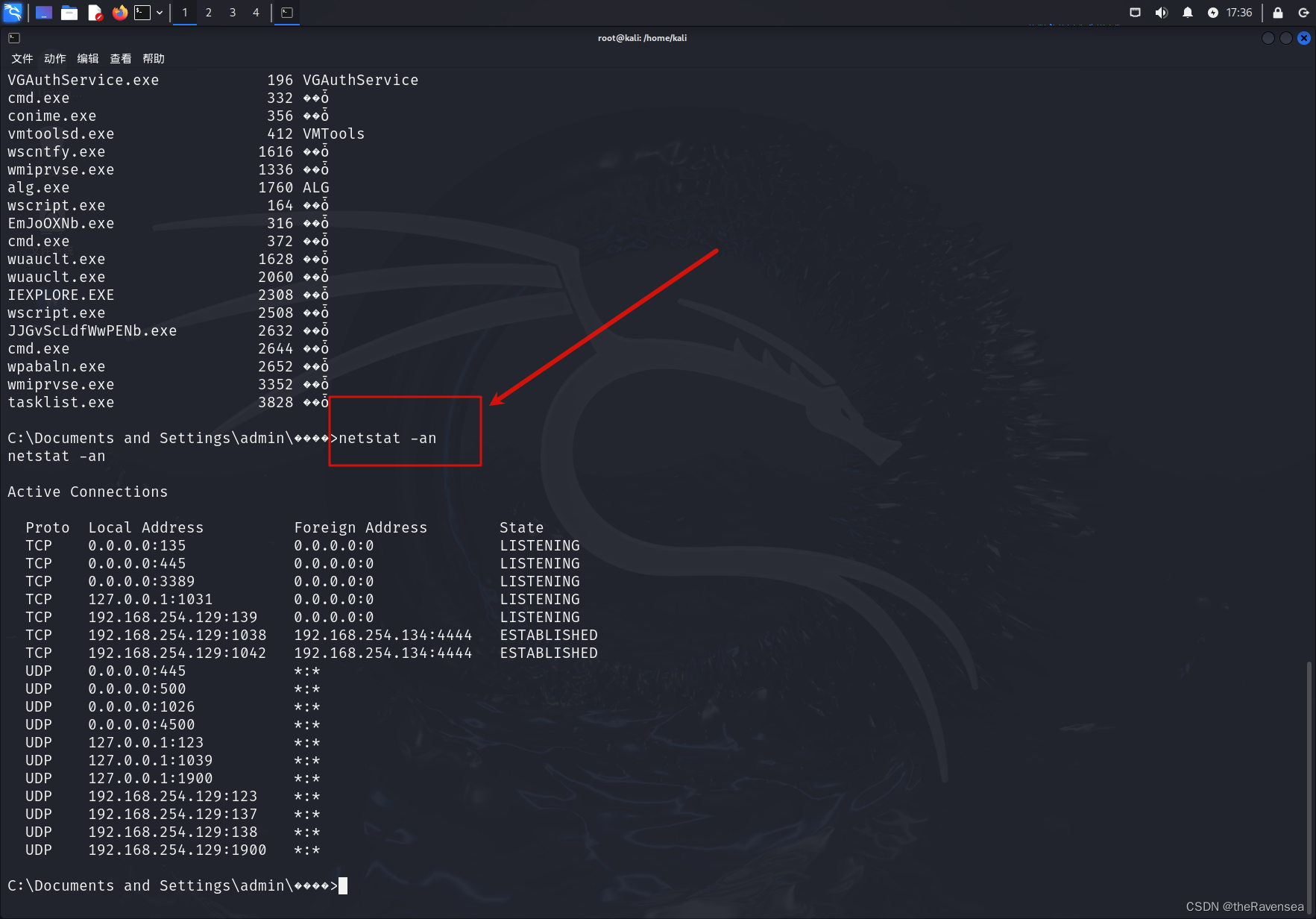Click the UDP address 192.168.254.129:1900
This screenshot has width=1316, height=919.
177,850
